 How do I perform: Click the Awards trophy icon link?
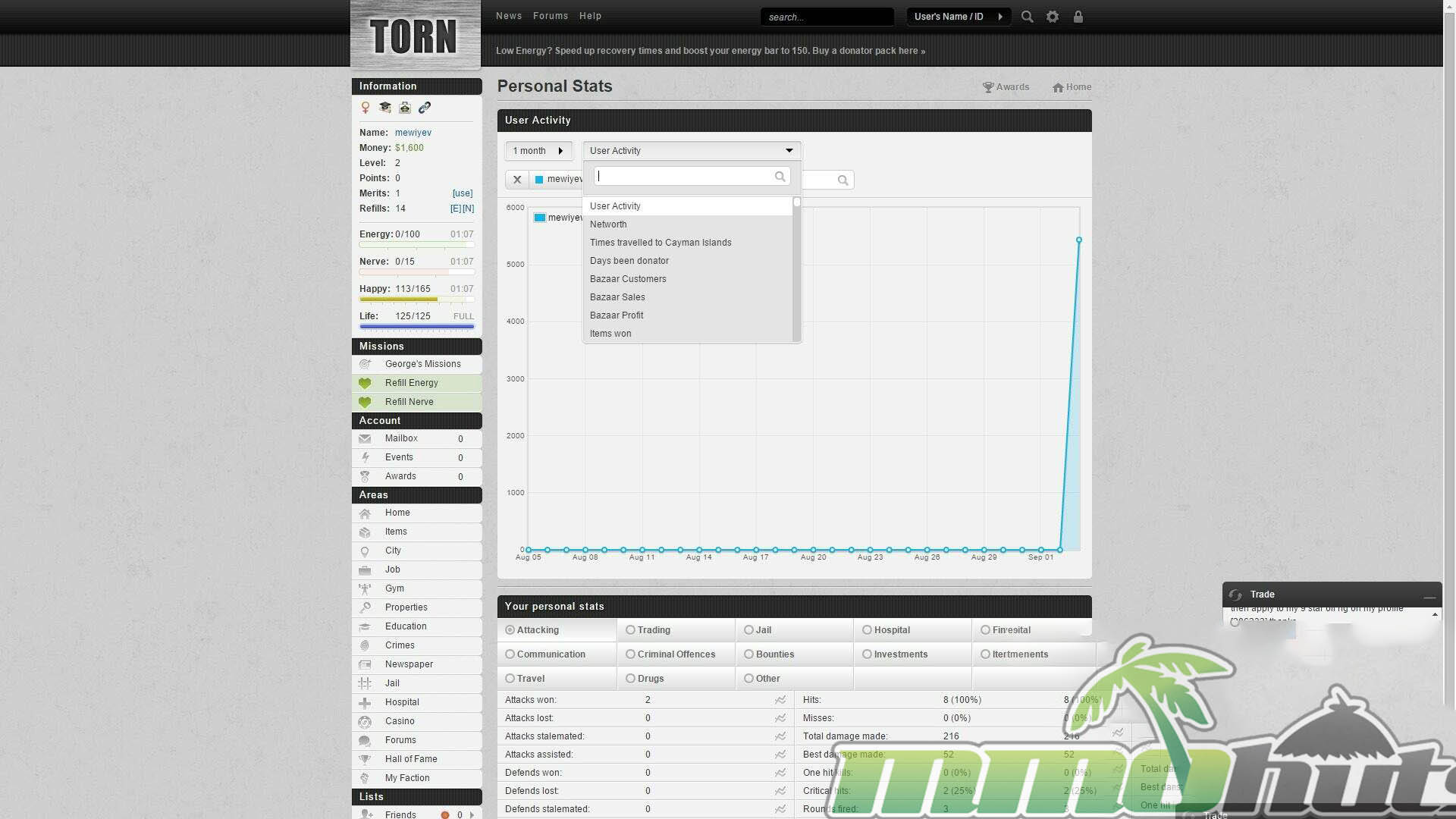coord(988,87)
